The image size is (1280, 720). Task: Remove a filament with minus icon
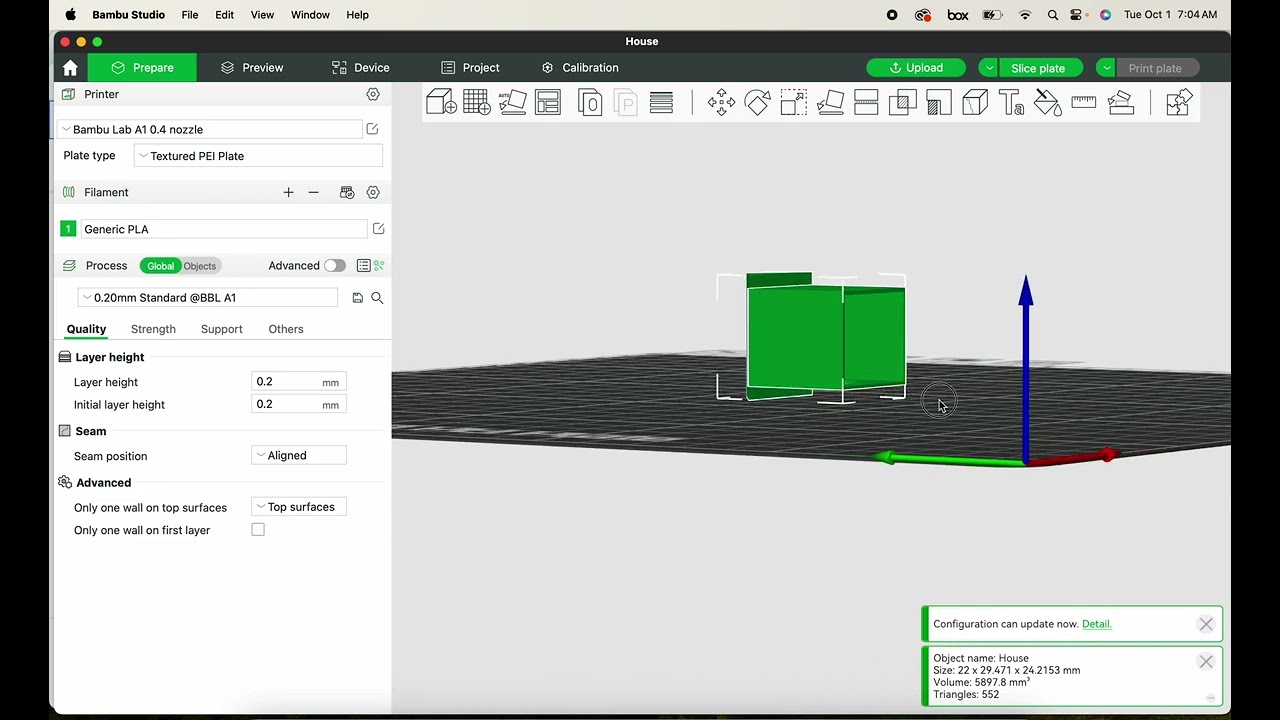[x=313, y=192]
